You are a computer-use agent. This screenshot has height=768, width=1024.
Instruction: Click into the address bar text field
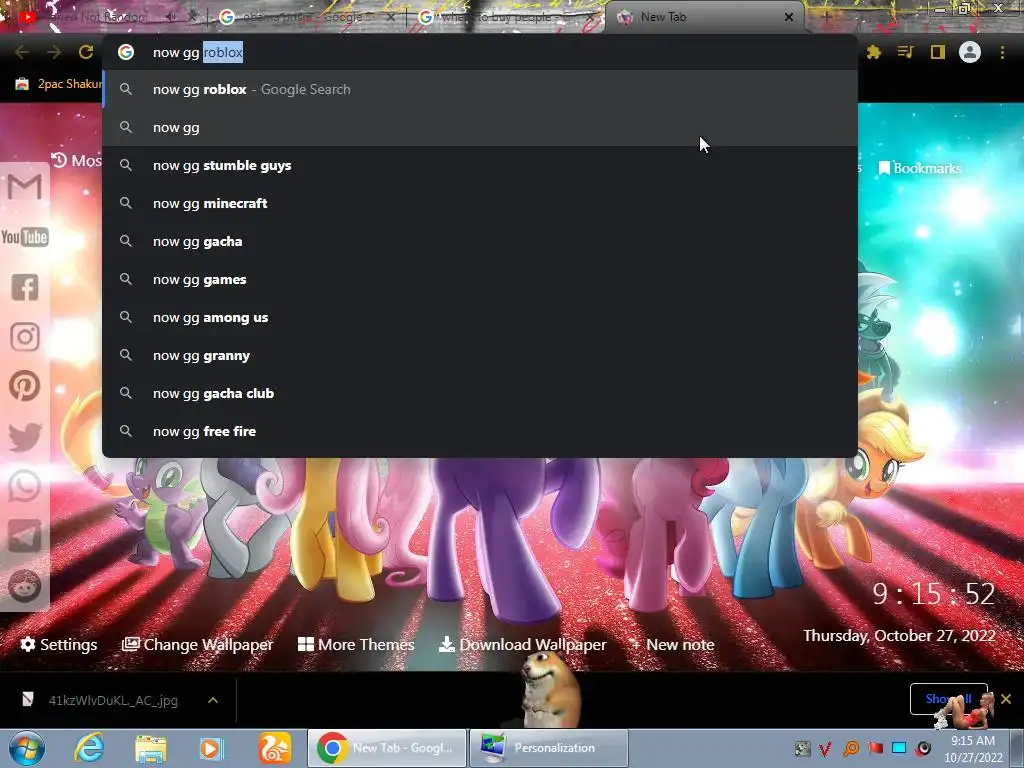(x=480, y=52)
